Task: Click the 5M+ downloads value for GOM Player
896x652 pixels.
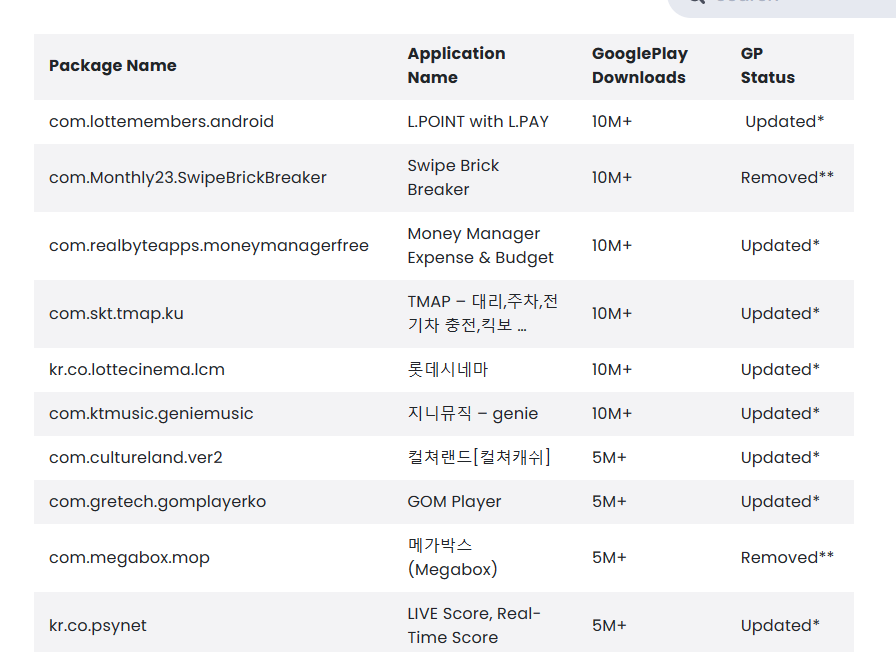Action: point(609,502)
